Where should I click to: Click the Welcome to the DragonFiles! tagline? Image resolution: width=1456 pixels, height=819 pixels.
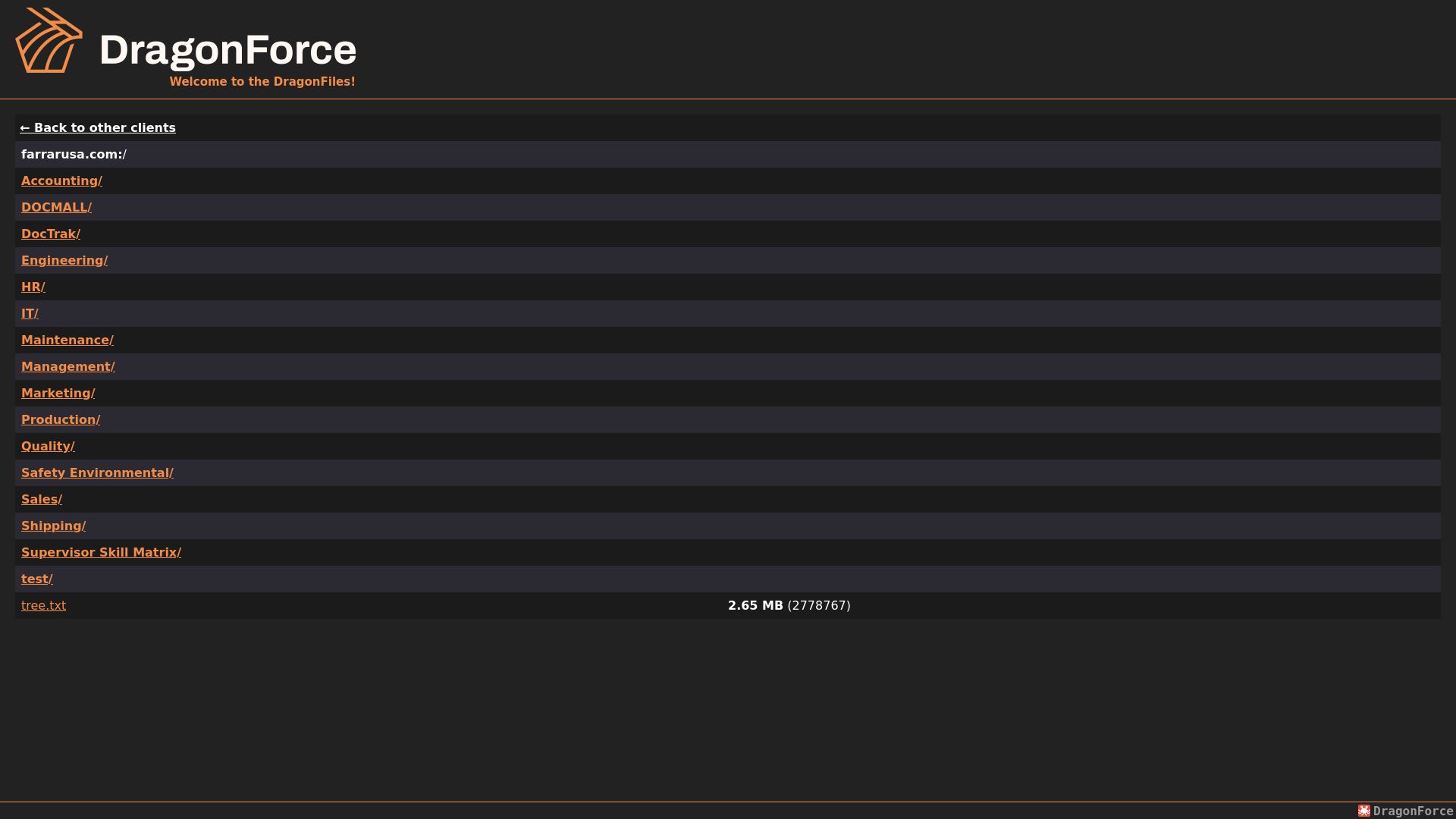click(262, 81)
